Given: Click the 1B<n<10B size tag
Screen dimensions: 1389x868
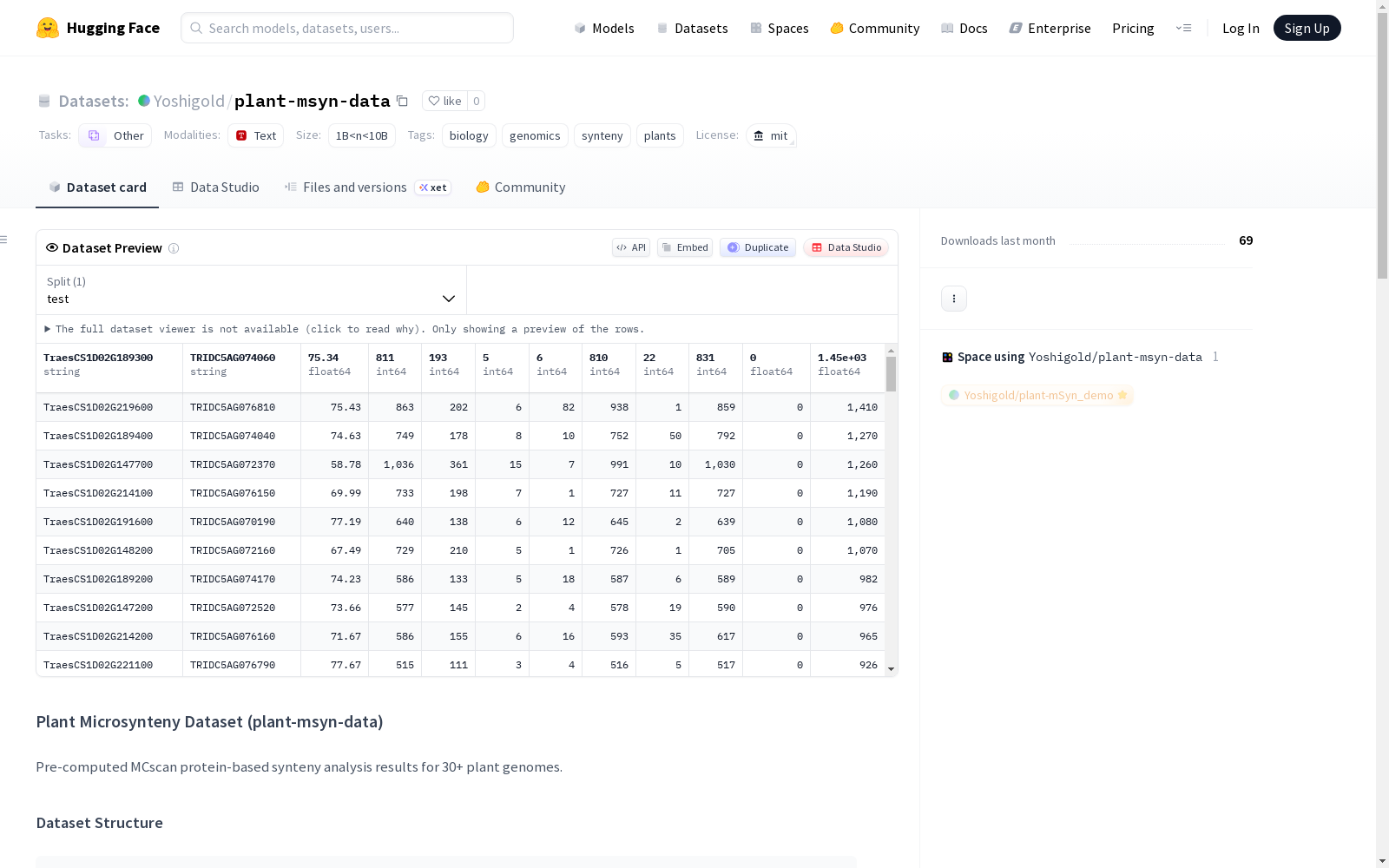Looking at the screenshot, I should (362, 135).
